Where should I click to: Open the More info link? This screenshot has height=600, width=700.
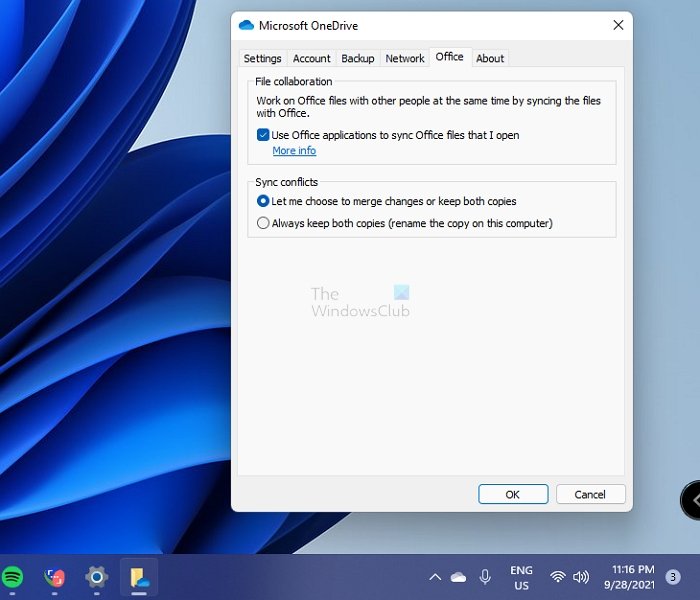(294, 151)
